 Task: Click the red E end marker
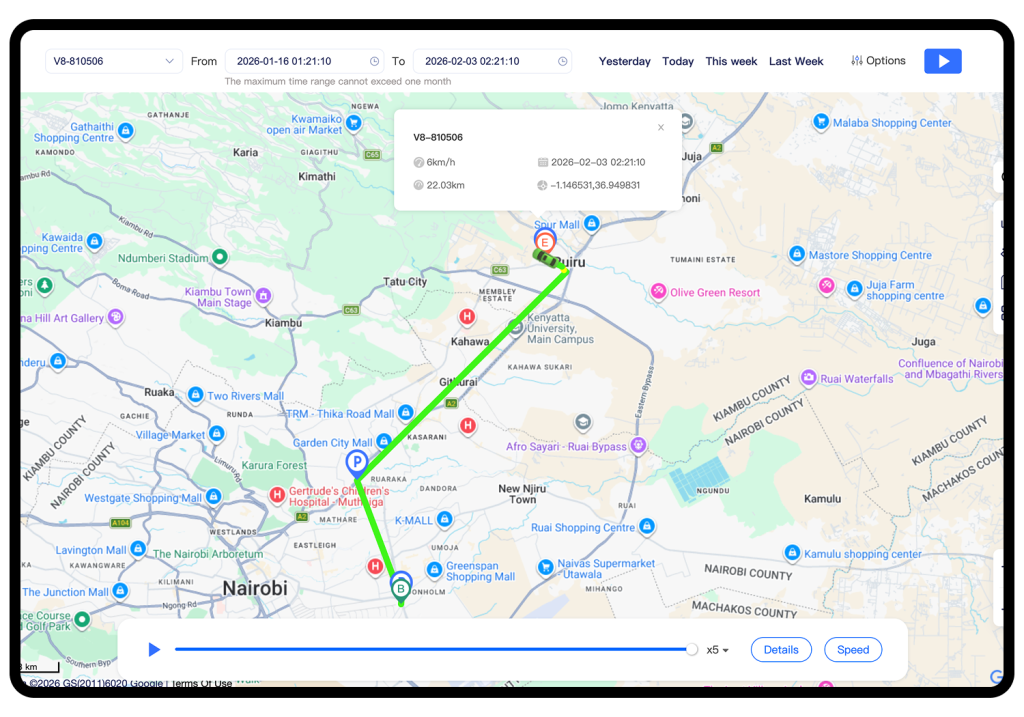(x=545, y=242)
